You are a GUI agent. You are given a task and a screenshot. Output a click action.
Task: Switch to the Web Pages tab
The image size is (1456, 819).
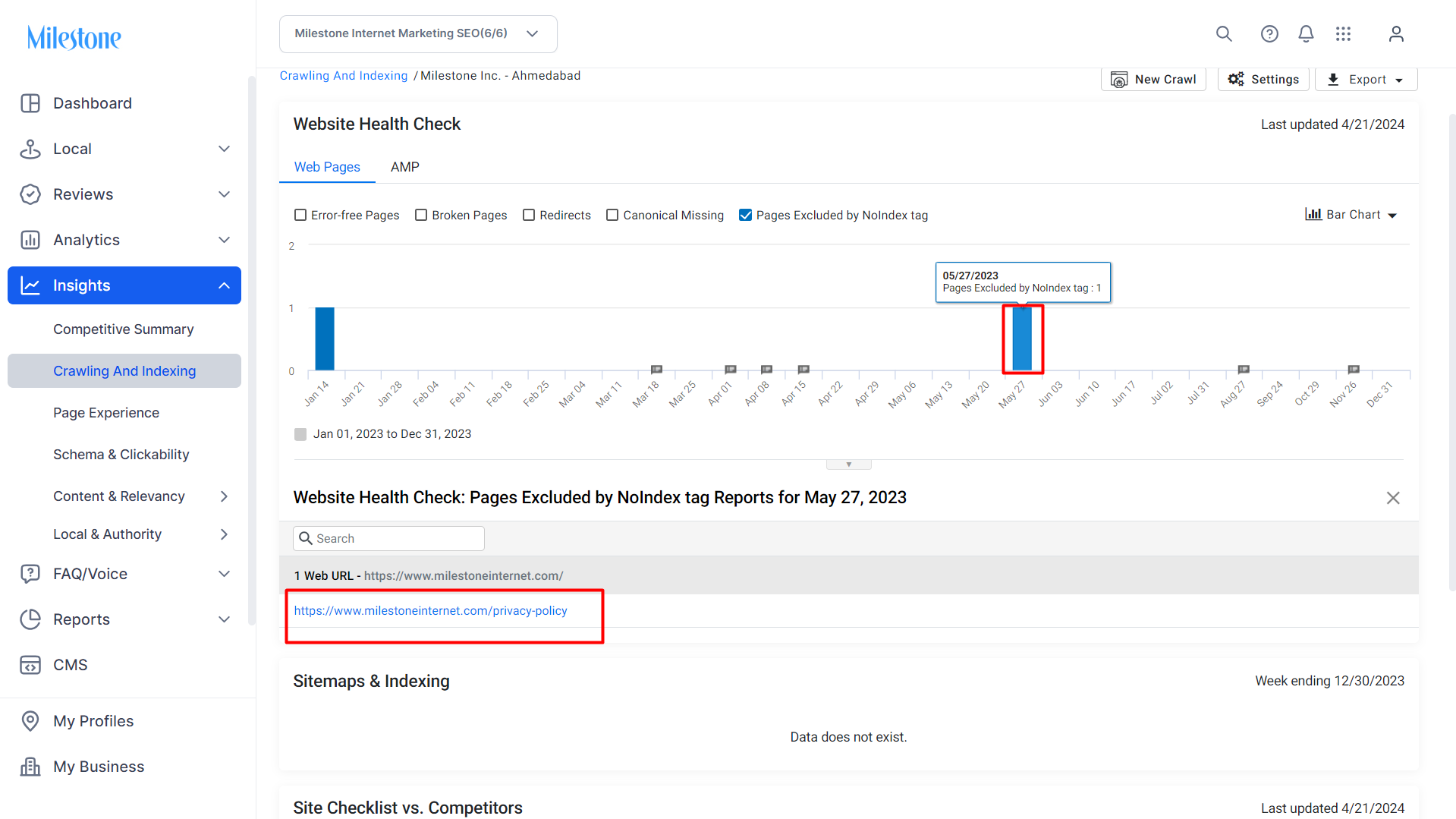coord(327,167)
